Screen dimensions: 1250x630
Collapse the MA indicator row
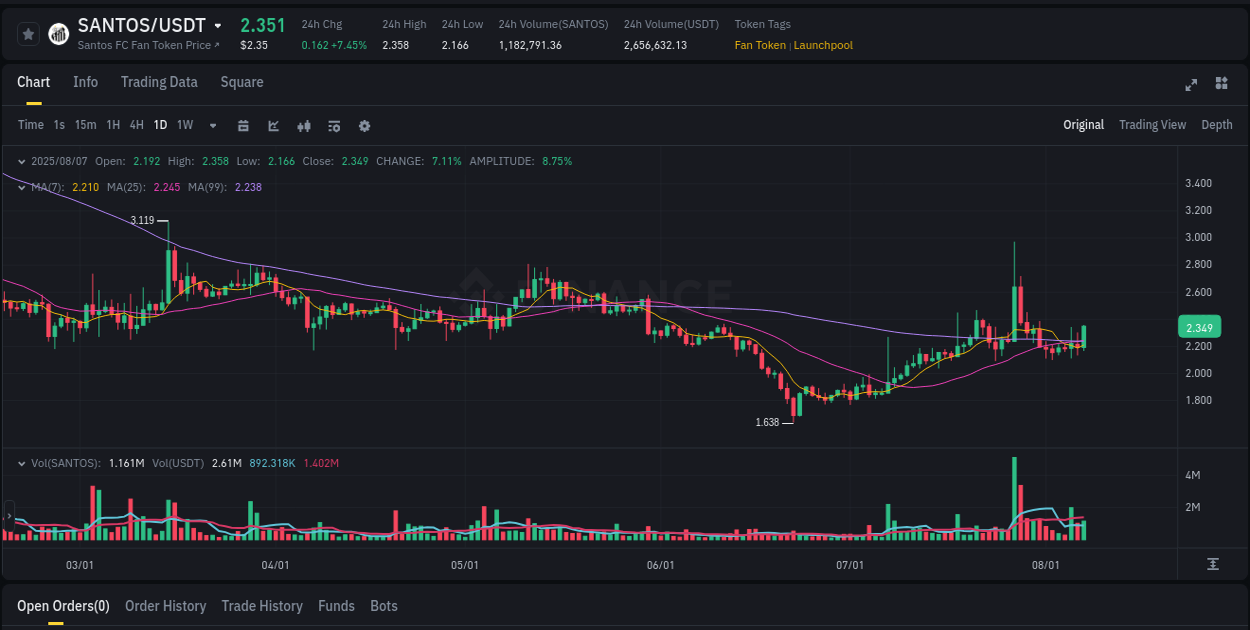[22, 187]
